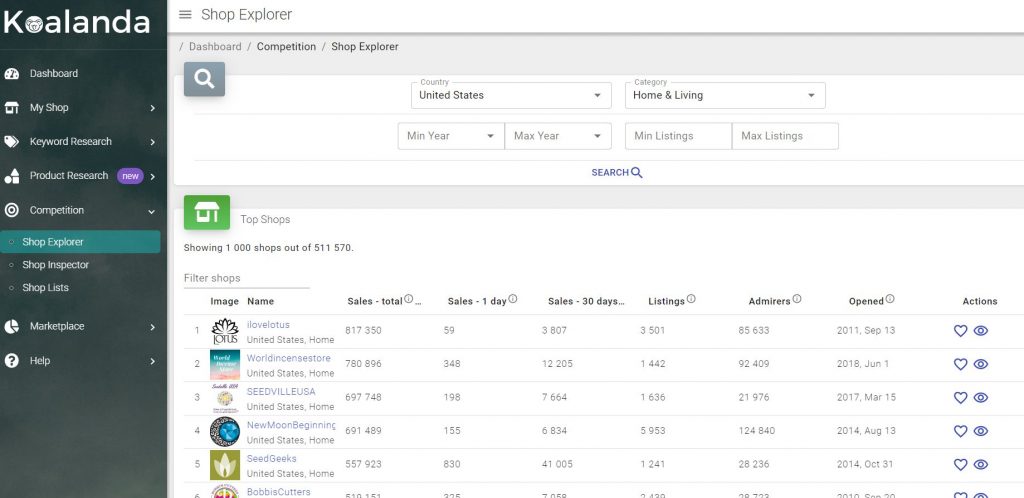The height and width of the screenshot is (498, 1024).
Task: View ilovelotus with the eye icon
Action: coord(981,331)
